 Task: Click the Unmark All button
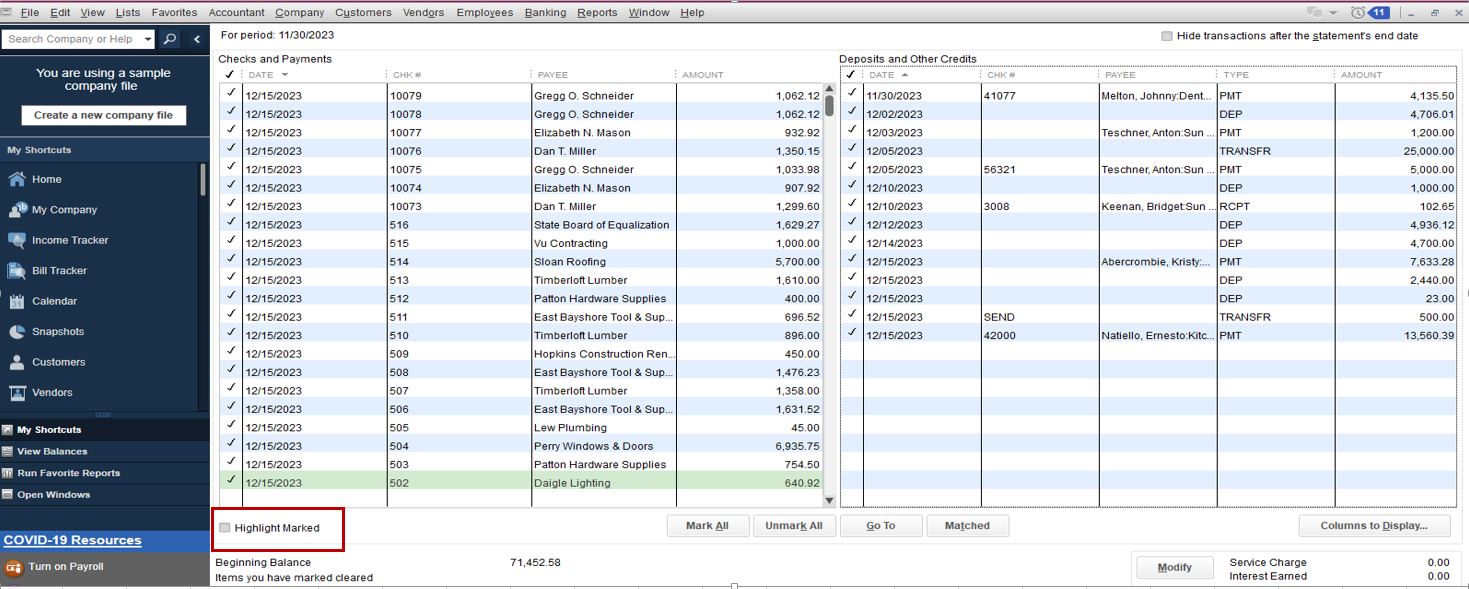(x=794, y=525)
